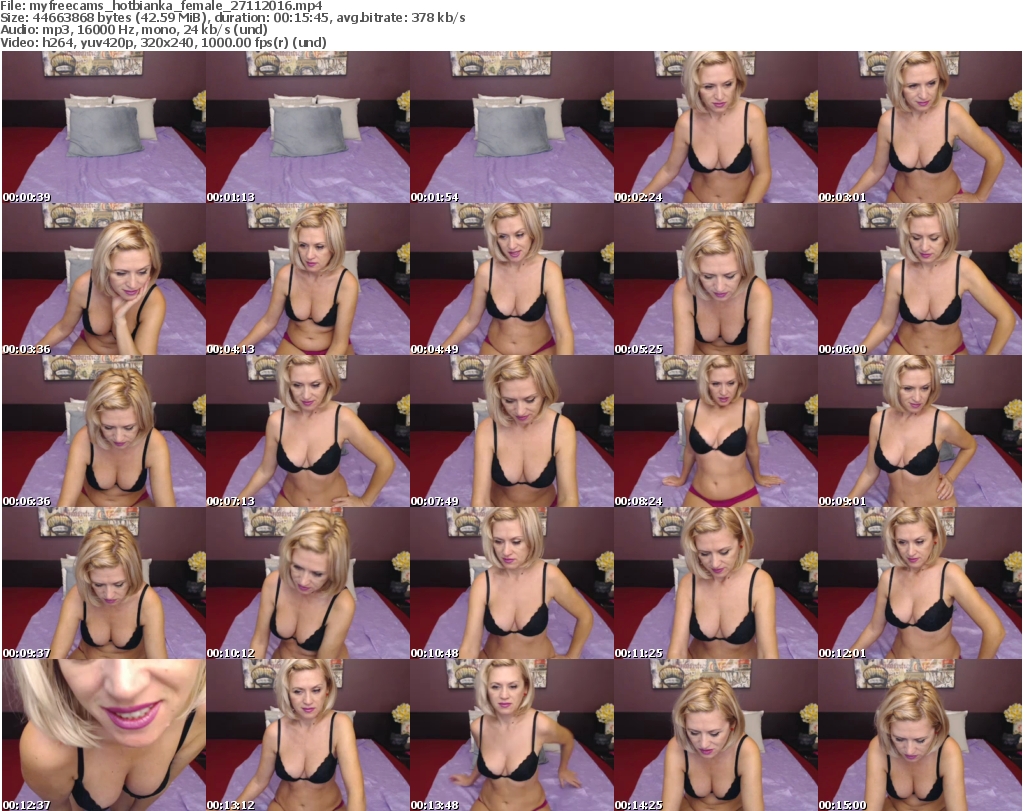Viewport: 1024px width, 811px height.
Task: Click the File name line in header
Action: (161, 6)
